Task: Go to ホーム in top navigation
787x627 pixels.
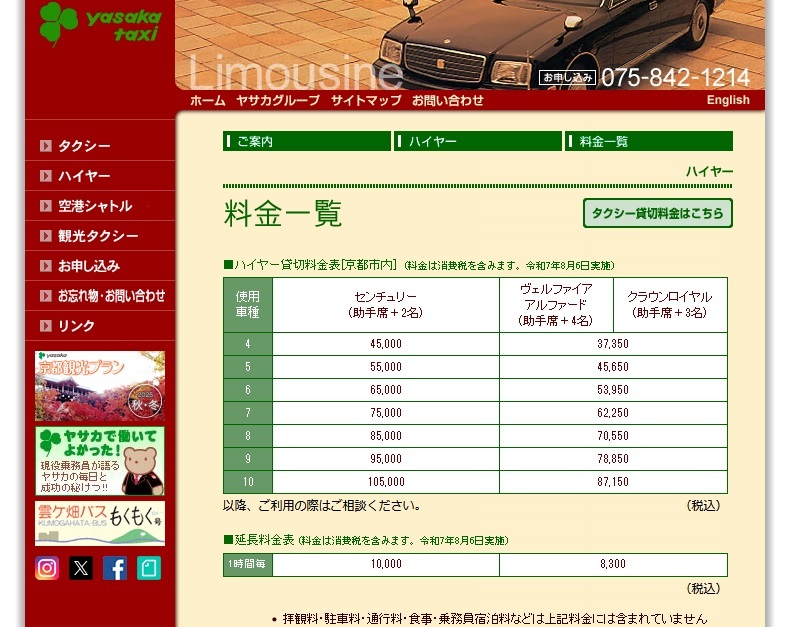Action: [x=208, y=100]
